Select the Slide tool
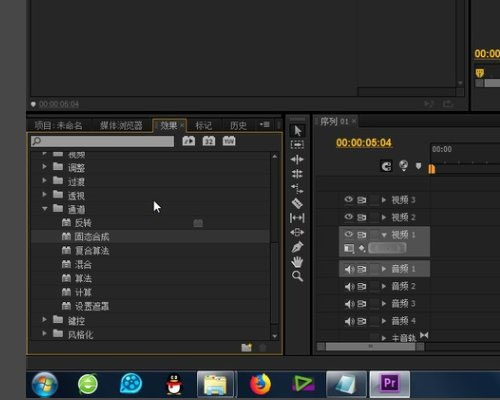The image size is (500, 400). (x=297, y=232)
